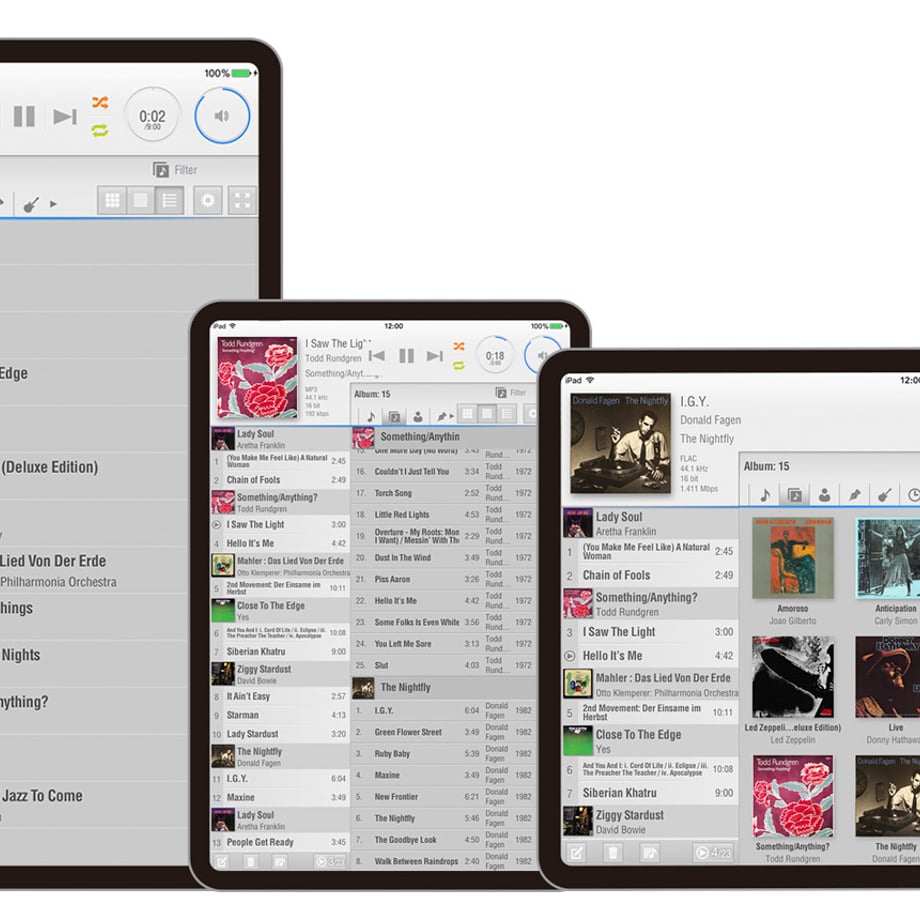Play 'Chain of Fools' on right iPad
Screen dimensions: 920x920
click(651, 576)
